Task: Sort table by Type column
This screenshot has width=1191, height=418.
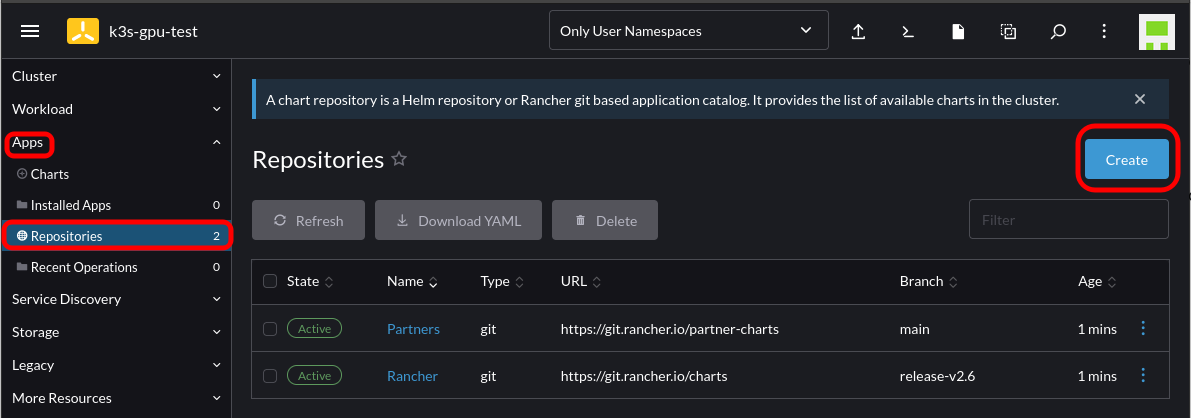Action: [502, 281]
